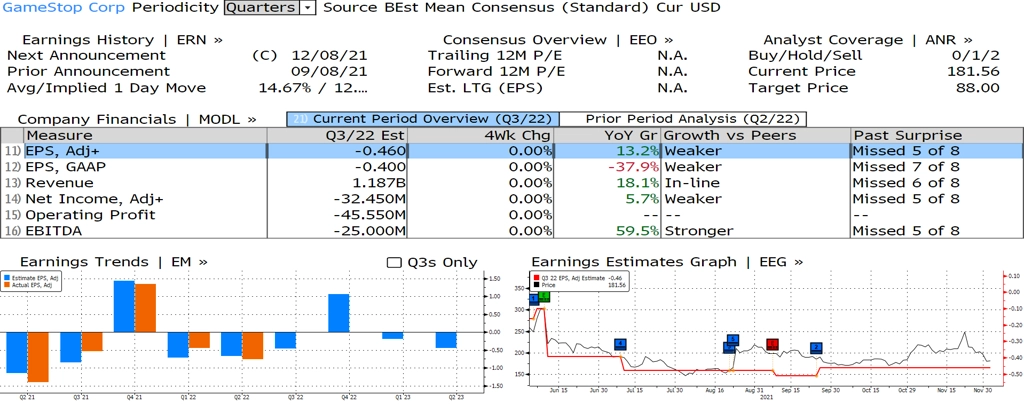
Task: Toggle the Q3s Only checkbox
Action: pyautogui.click(x=394, y=262)
